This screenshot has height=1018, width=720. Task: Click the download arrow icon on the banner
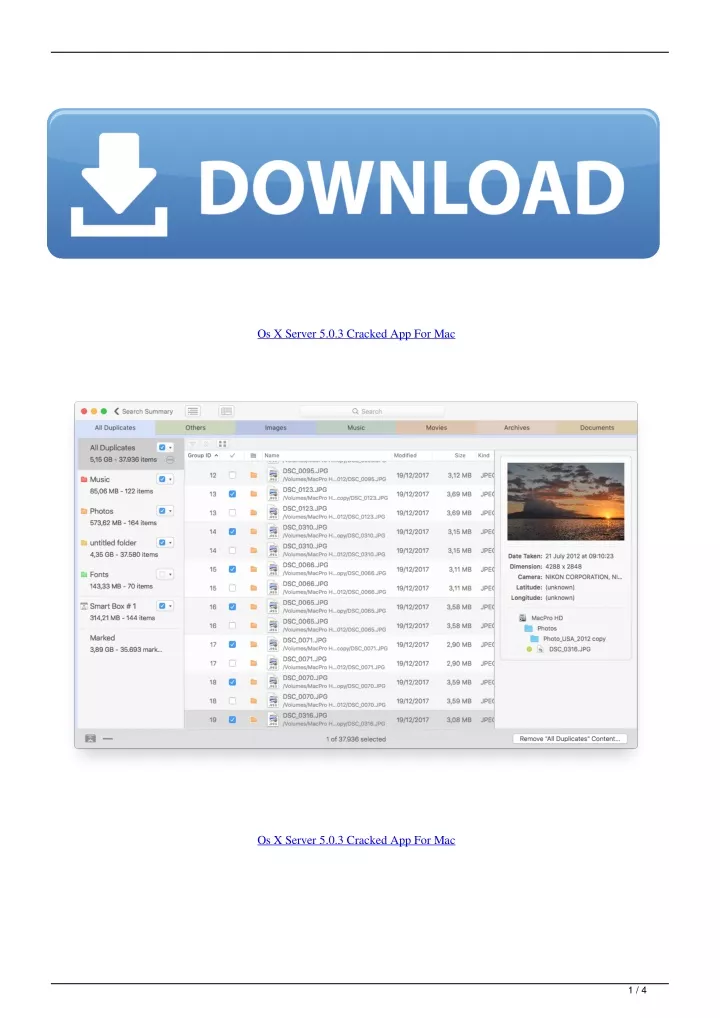[x=119, y=184]
